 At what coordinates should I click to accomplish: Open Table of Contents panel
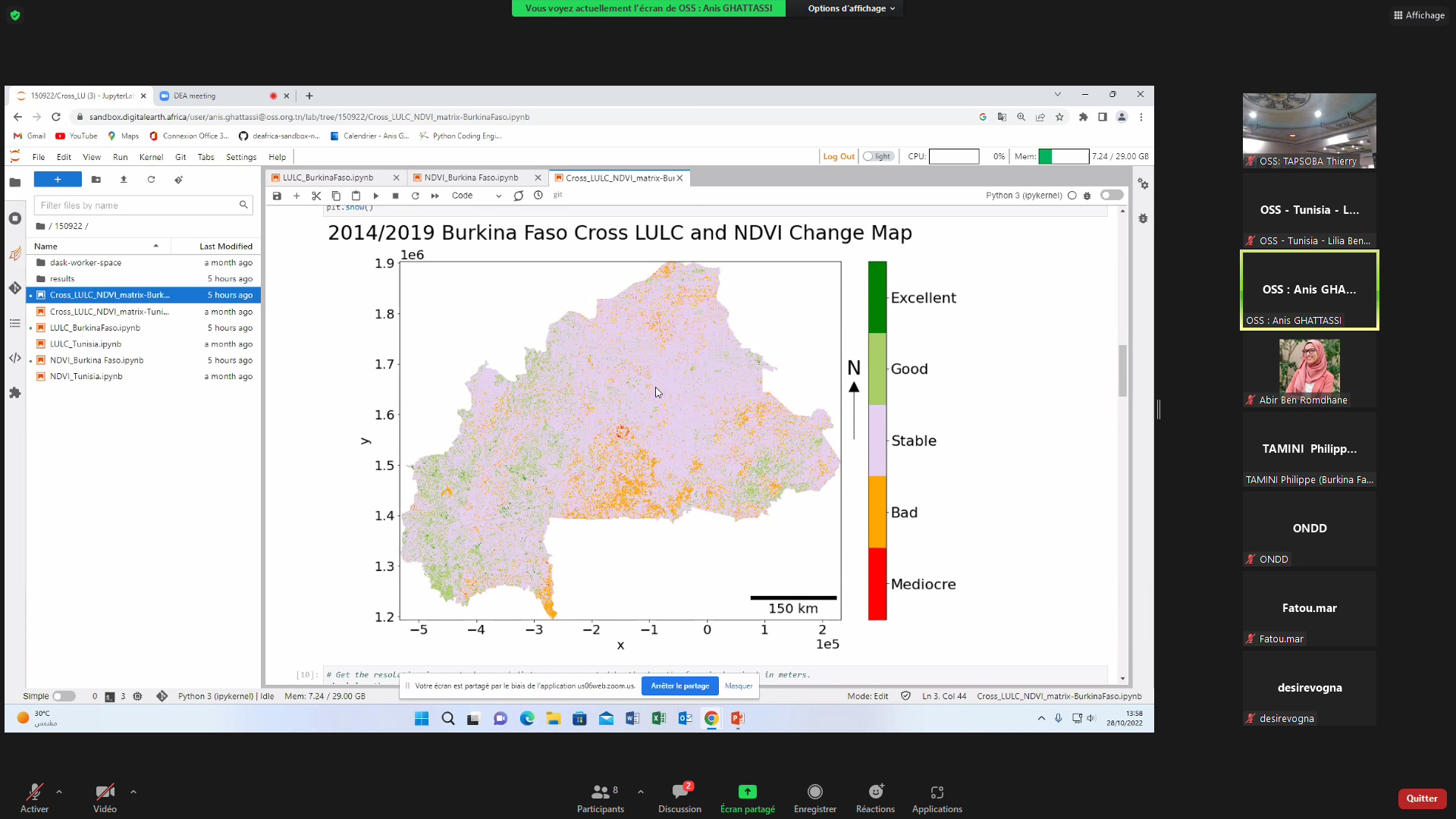pos(14,323)
